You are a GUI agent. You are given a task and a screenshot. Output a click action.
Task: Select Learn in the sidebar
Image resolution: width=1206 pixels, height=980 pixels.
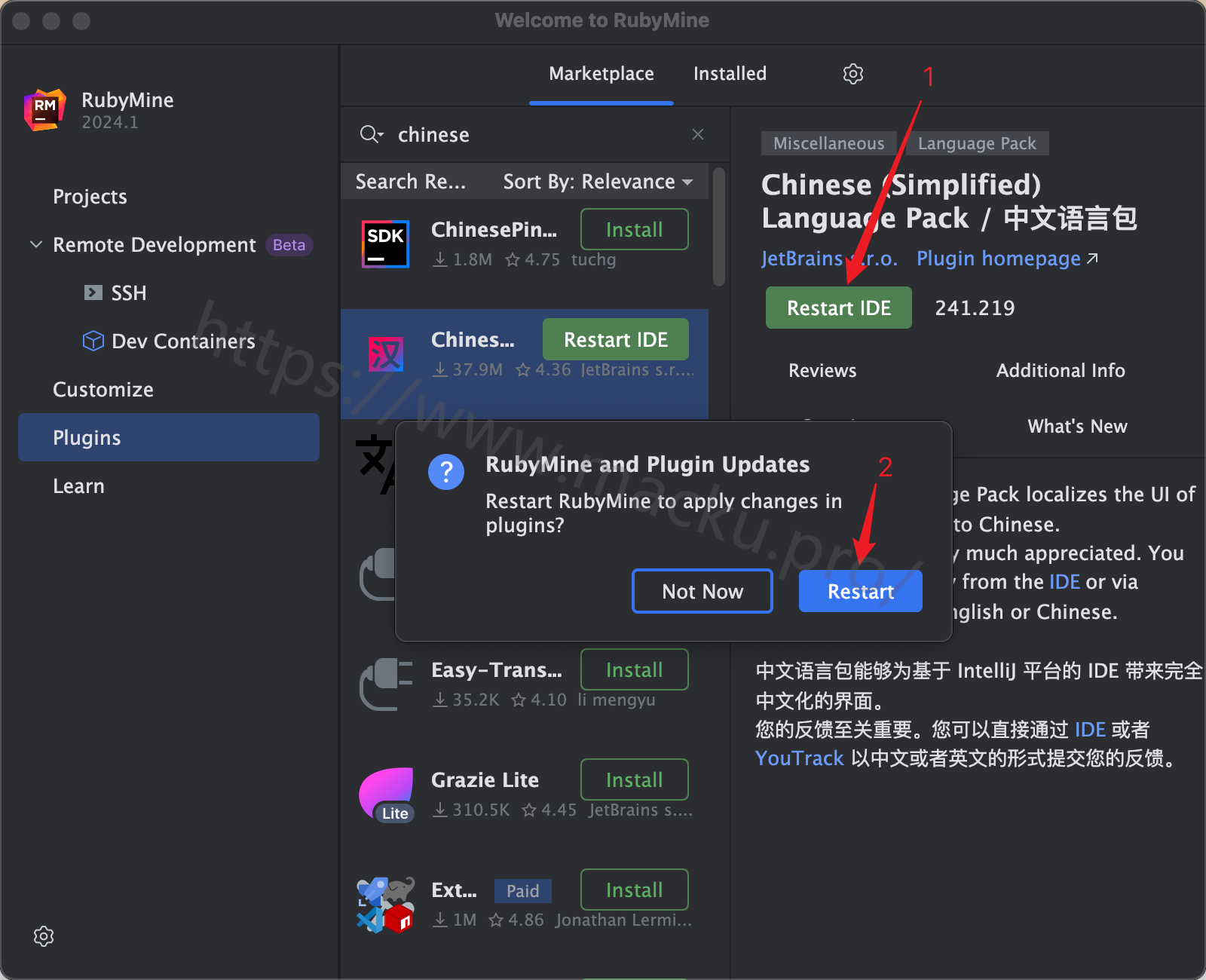click(78, 486)
